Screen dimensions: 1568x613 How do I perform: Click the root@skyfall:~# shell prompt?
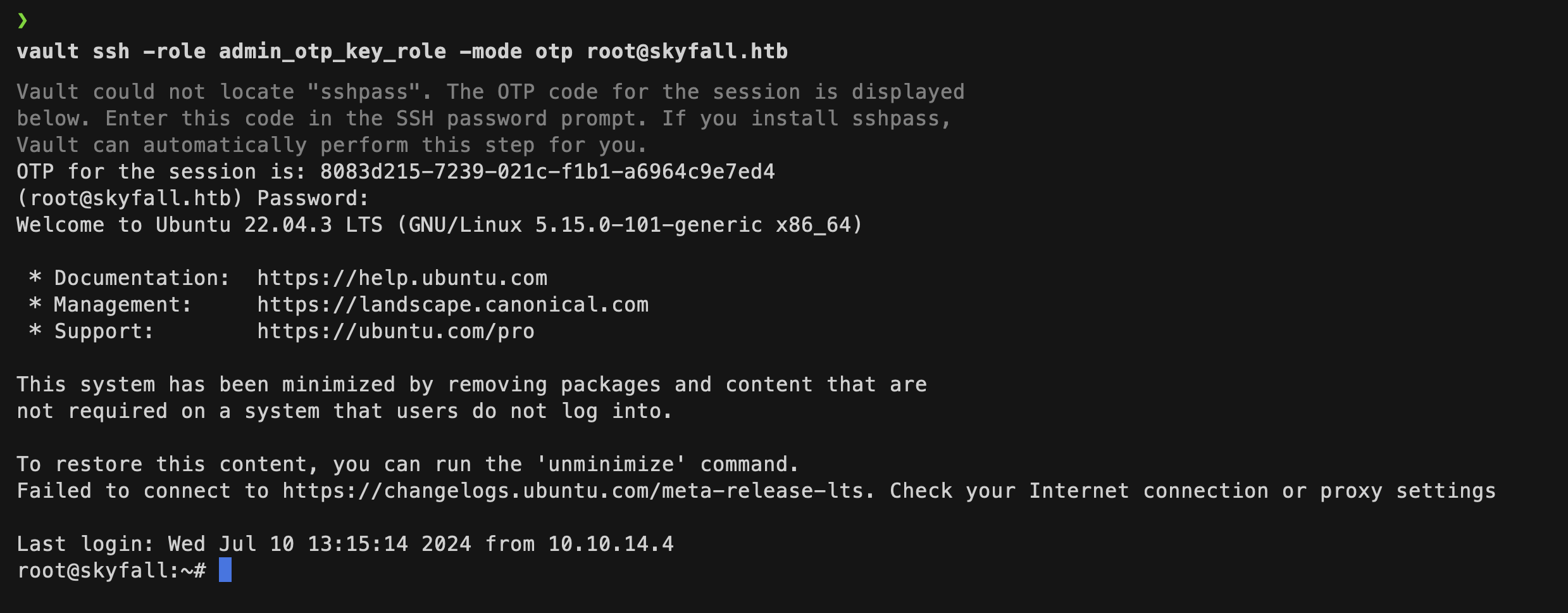[x=111, y=571]
